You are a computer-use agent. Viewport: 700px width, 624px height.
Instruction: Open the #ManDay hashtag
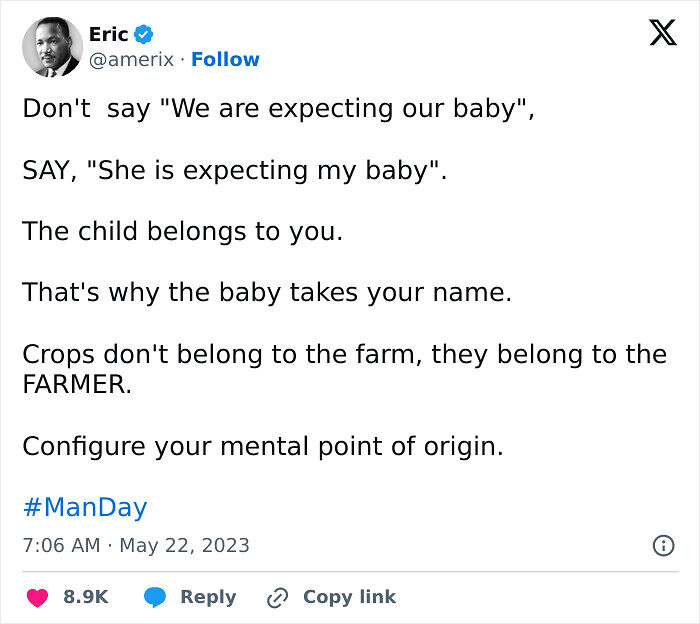coord(85,507)
